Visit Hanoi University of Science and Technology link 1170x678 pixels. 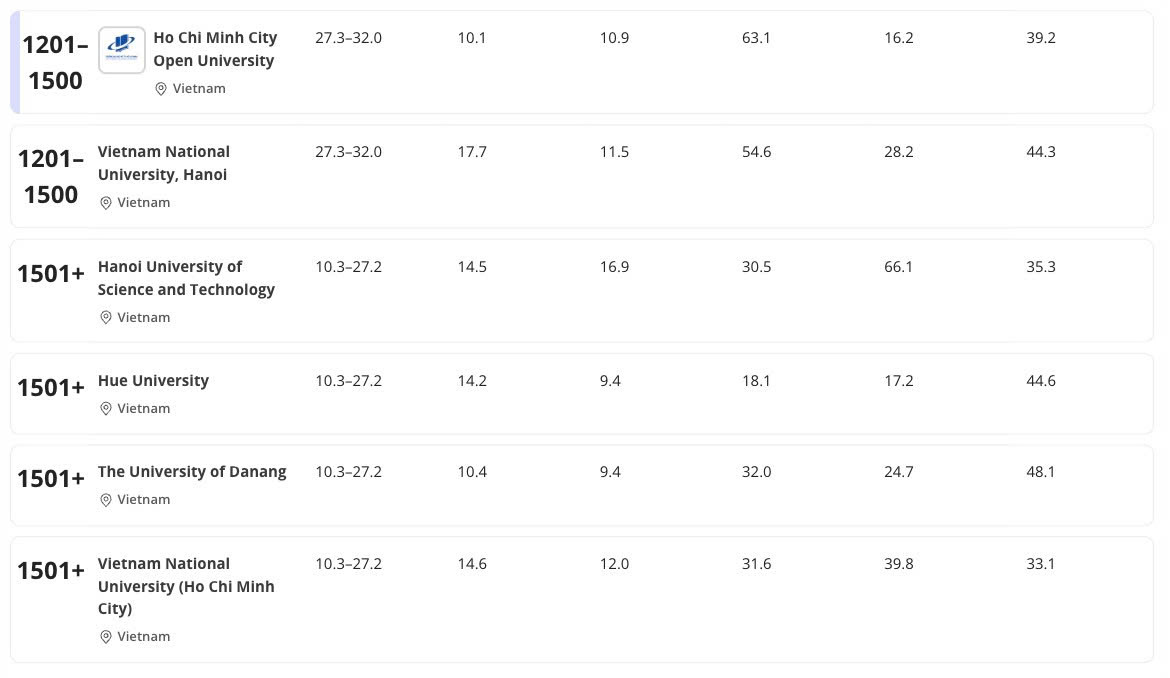(x=186, y=278)
